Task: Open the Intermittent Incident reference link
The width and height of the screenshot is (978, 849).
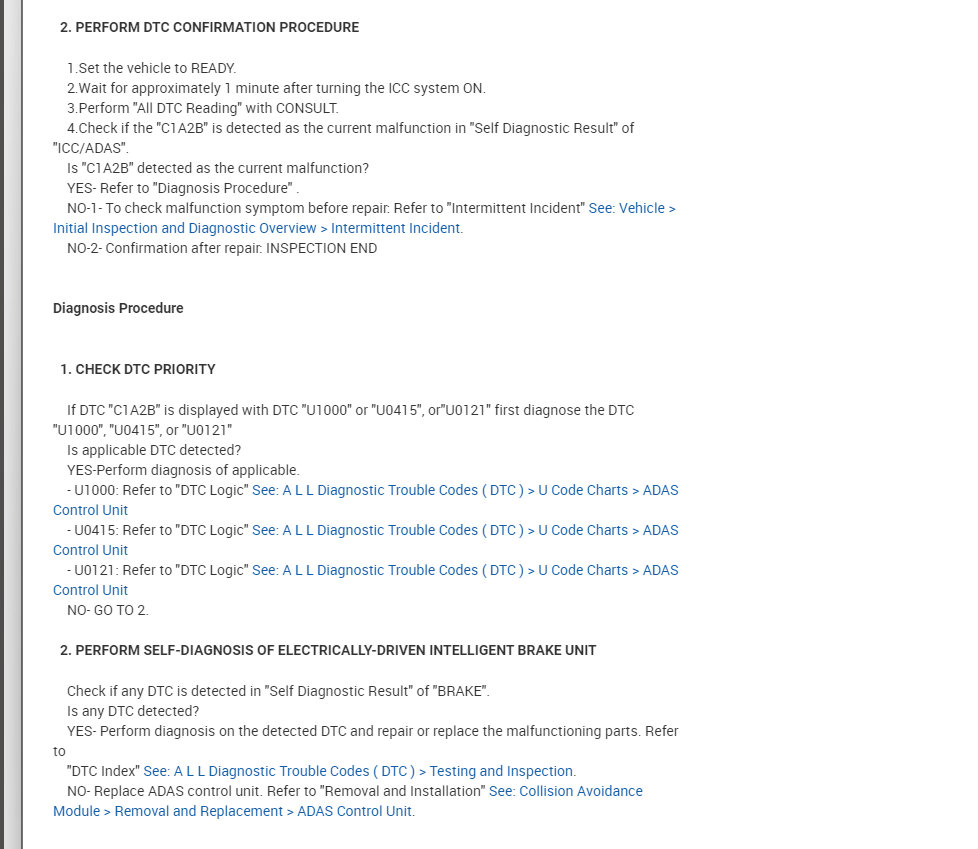Action: click(631, 208)
